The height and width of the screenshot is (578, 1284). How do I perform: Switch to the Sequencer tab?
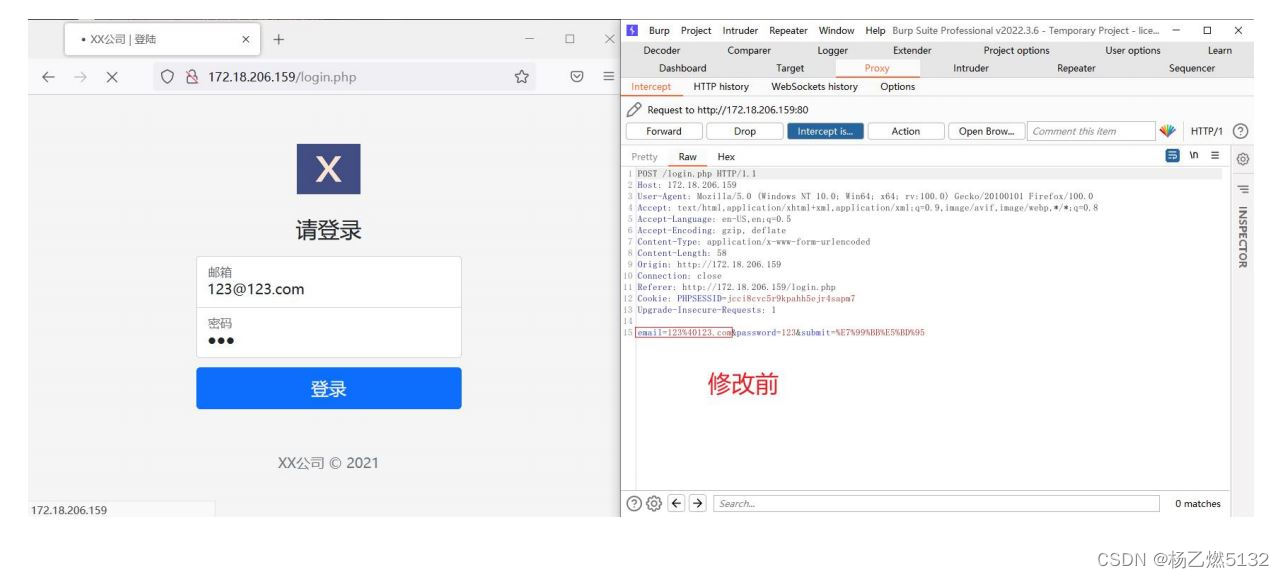1191,68
